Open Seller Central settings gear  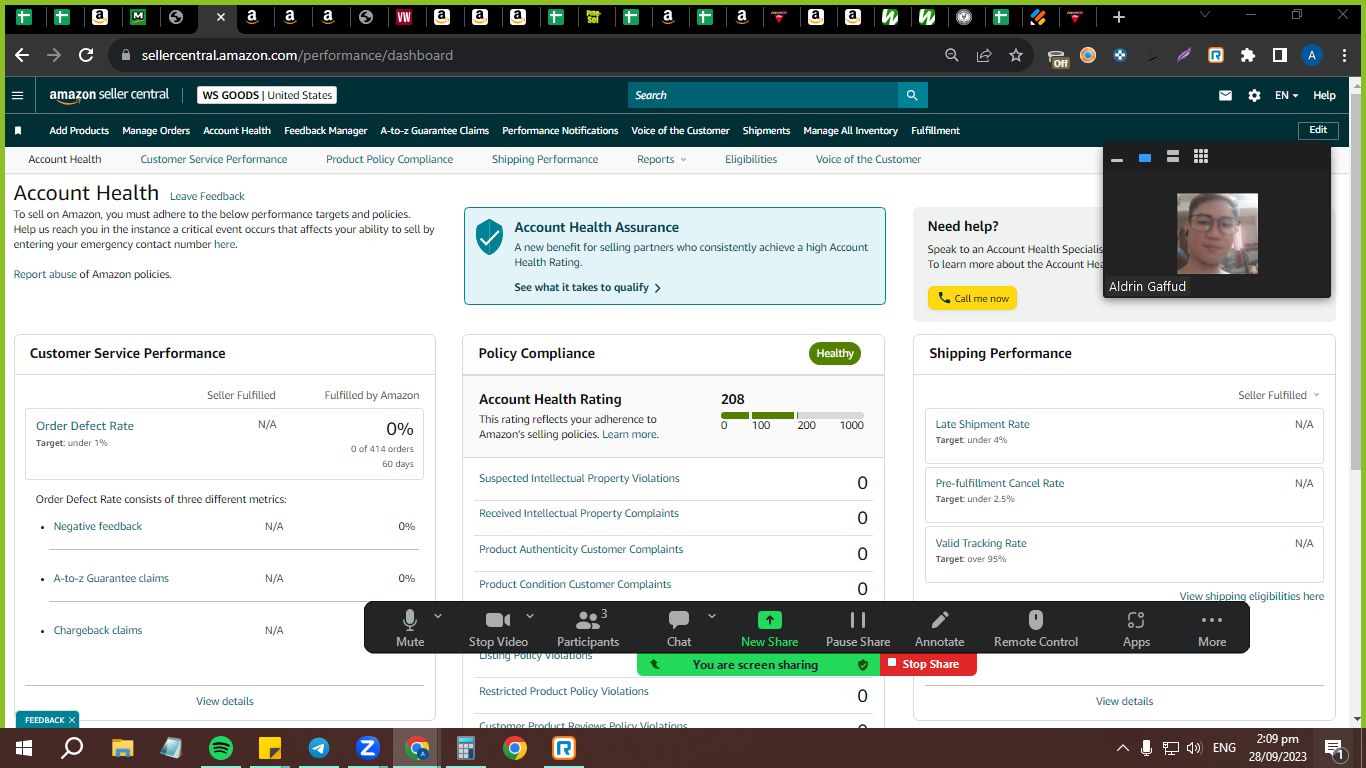click(x=1254, y=96)
